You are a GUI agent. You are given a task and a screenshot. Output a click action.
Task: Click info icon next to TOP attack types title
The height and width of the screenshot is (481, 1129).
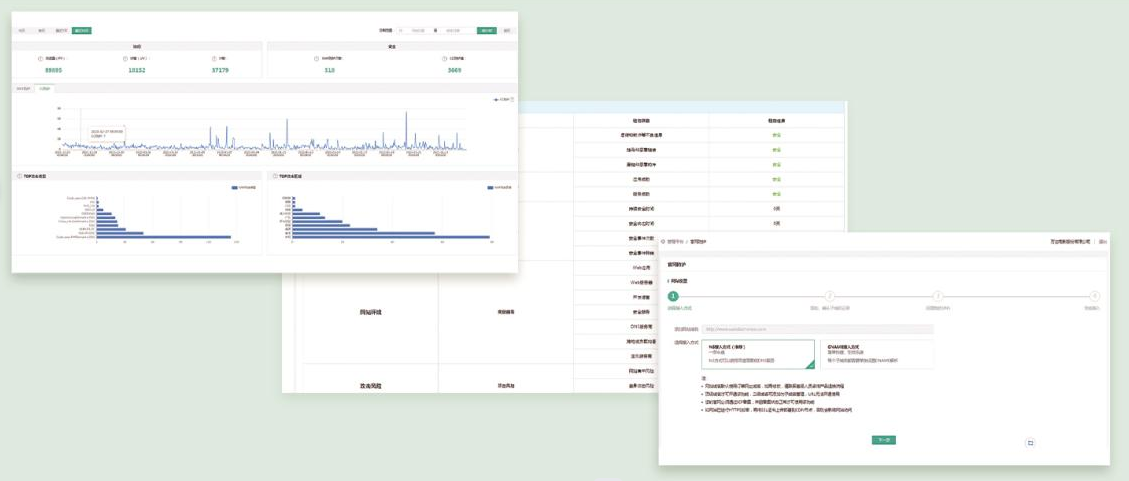pos(21,176)
